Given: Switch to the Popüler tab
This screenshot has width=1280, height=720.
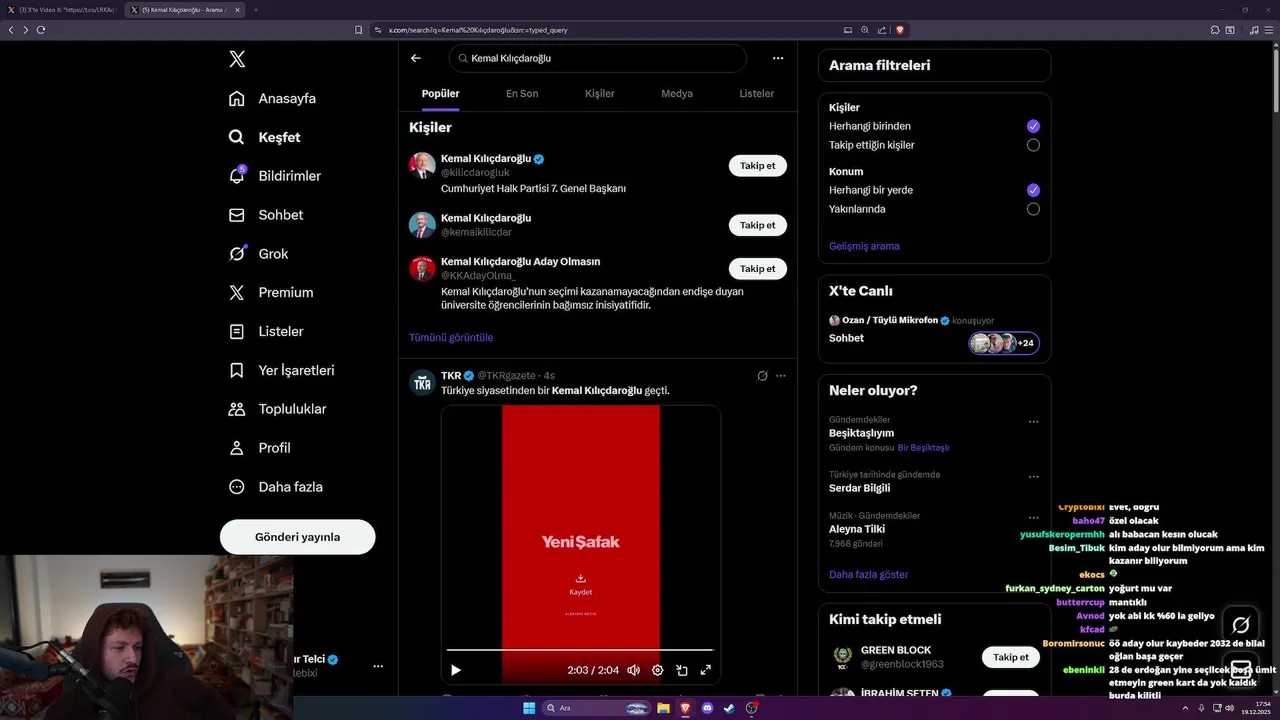Looking at the screenshot, I should pos(441,94).
